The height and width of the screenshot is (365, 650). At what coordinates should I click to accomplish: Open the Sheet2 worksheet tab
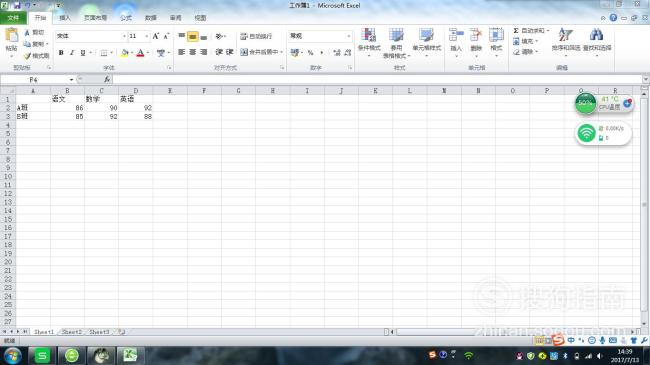[x=72, y=332]
